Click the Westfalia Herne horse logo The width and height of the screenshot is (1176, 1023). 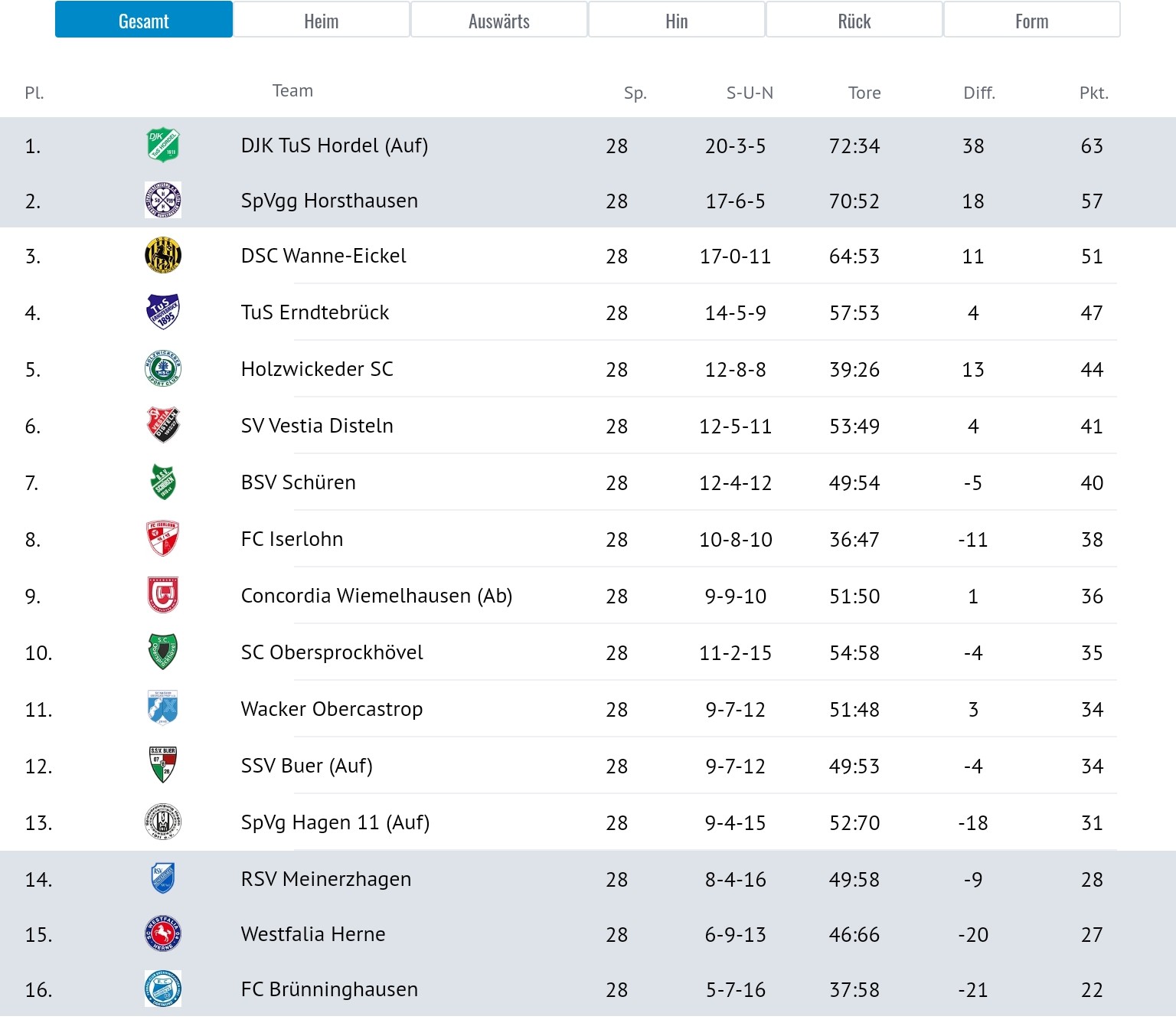pos(163,934)
